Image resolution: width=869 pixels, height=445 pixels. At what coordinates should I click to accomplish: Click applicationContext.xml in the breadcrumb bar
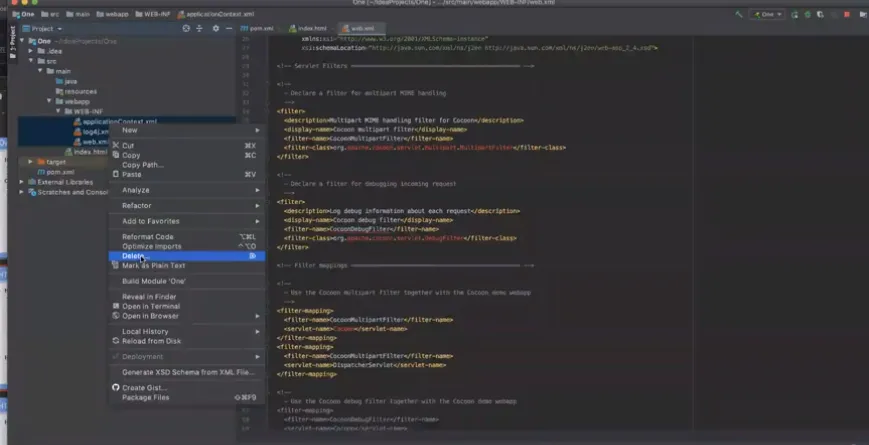[x=216, y=14]
